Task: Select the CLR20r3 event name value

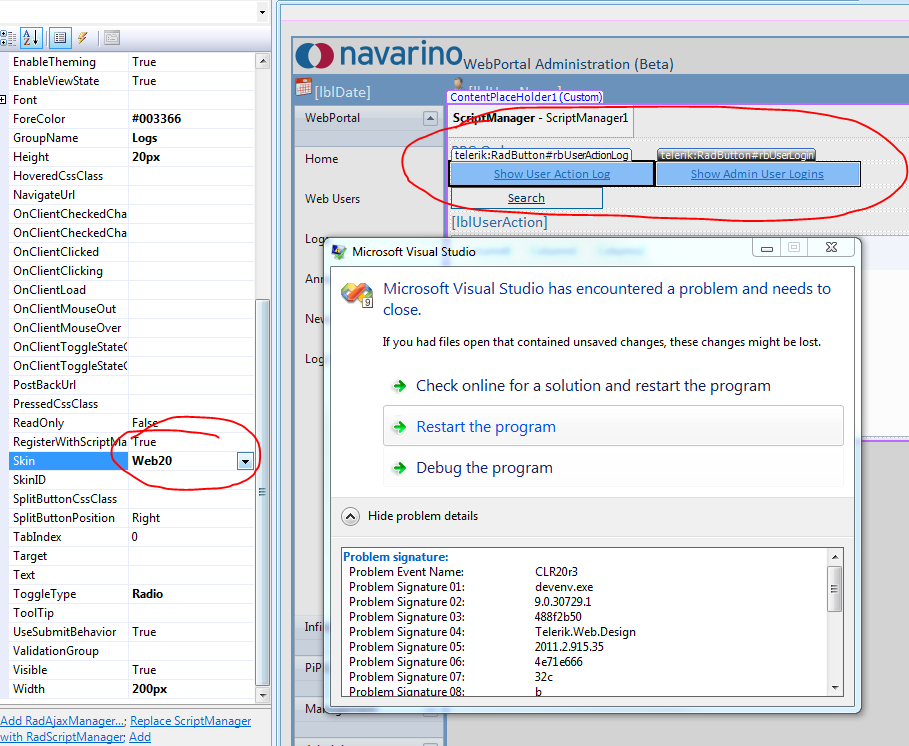Action: (x=556, y=572)
